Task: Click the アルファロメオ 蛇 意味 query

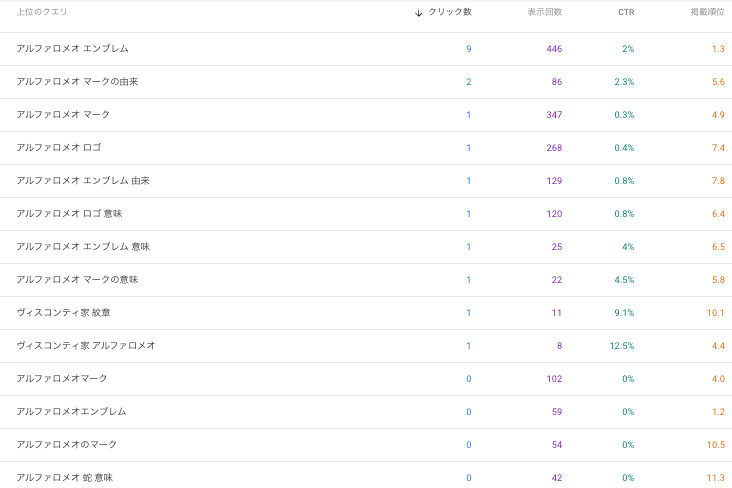Action: pos(64,478)
